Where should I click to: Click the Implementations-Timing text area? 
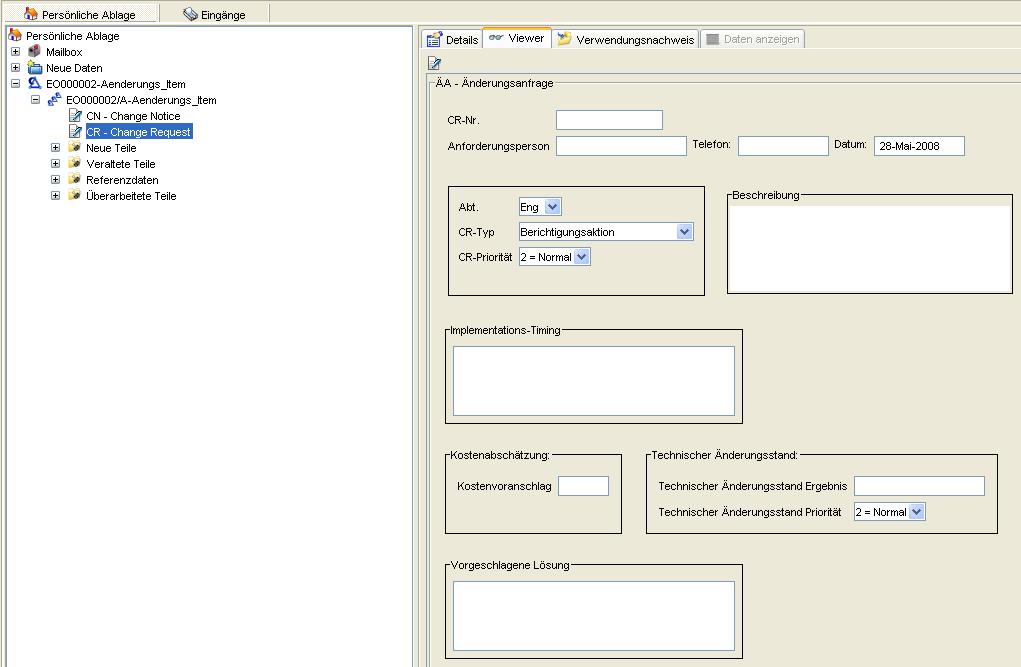pos(594,380)
